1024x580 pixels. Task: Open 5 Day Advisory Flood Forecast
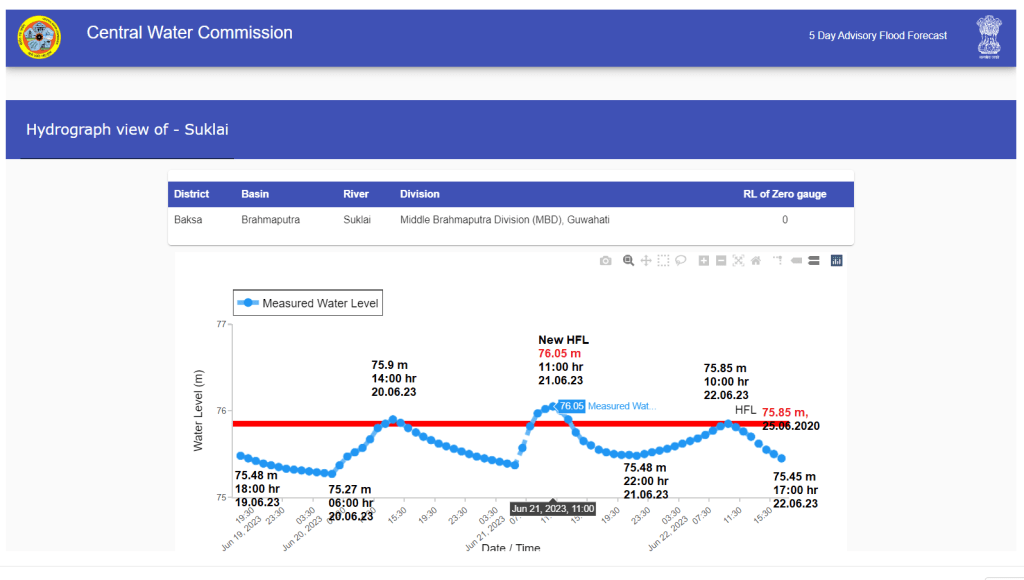(877, 36)
